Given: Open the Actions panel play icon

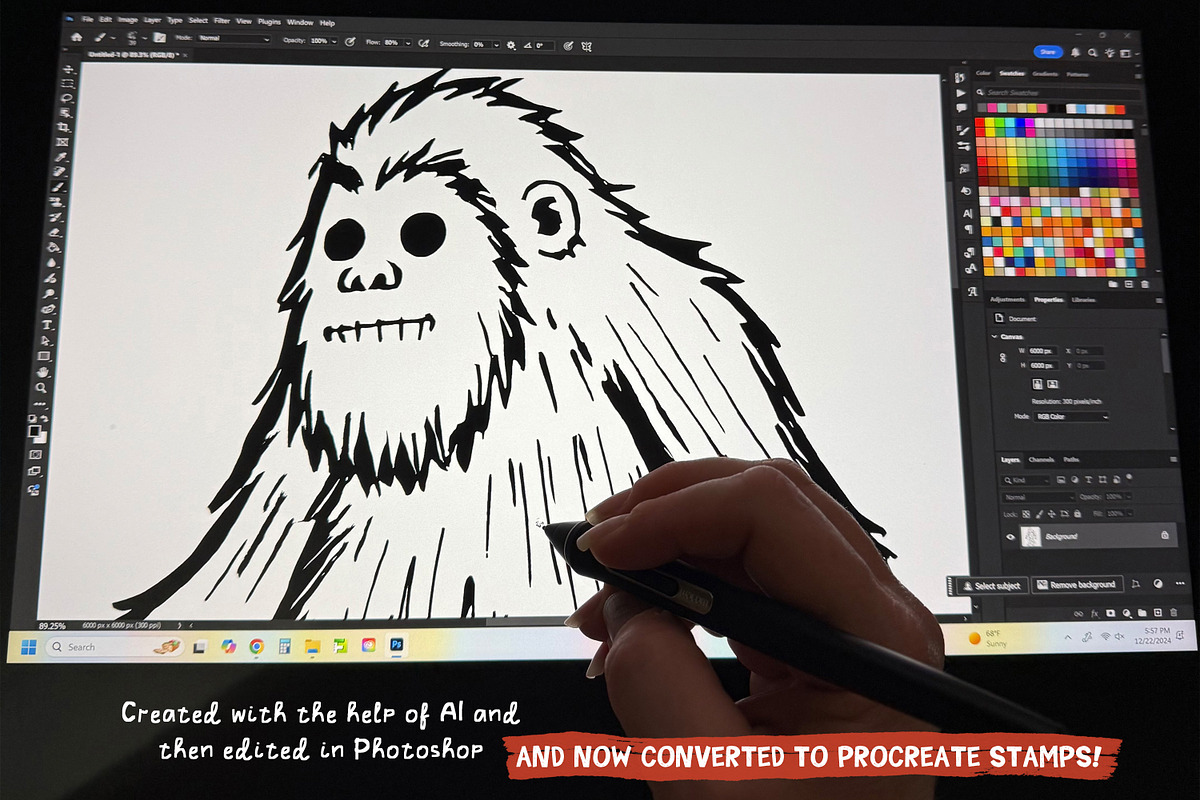Looking at the screenshot, I should click(x=961, y=93).
